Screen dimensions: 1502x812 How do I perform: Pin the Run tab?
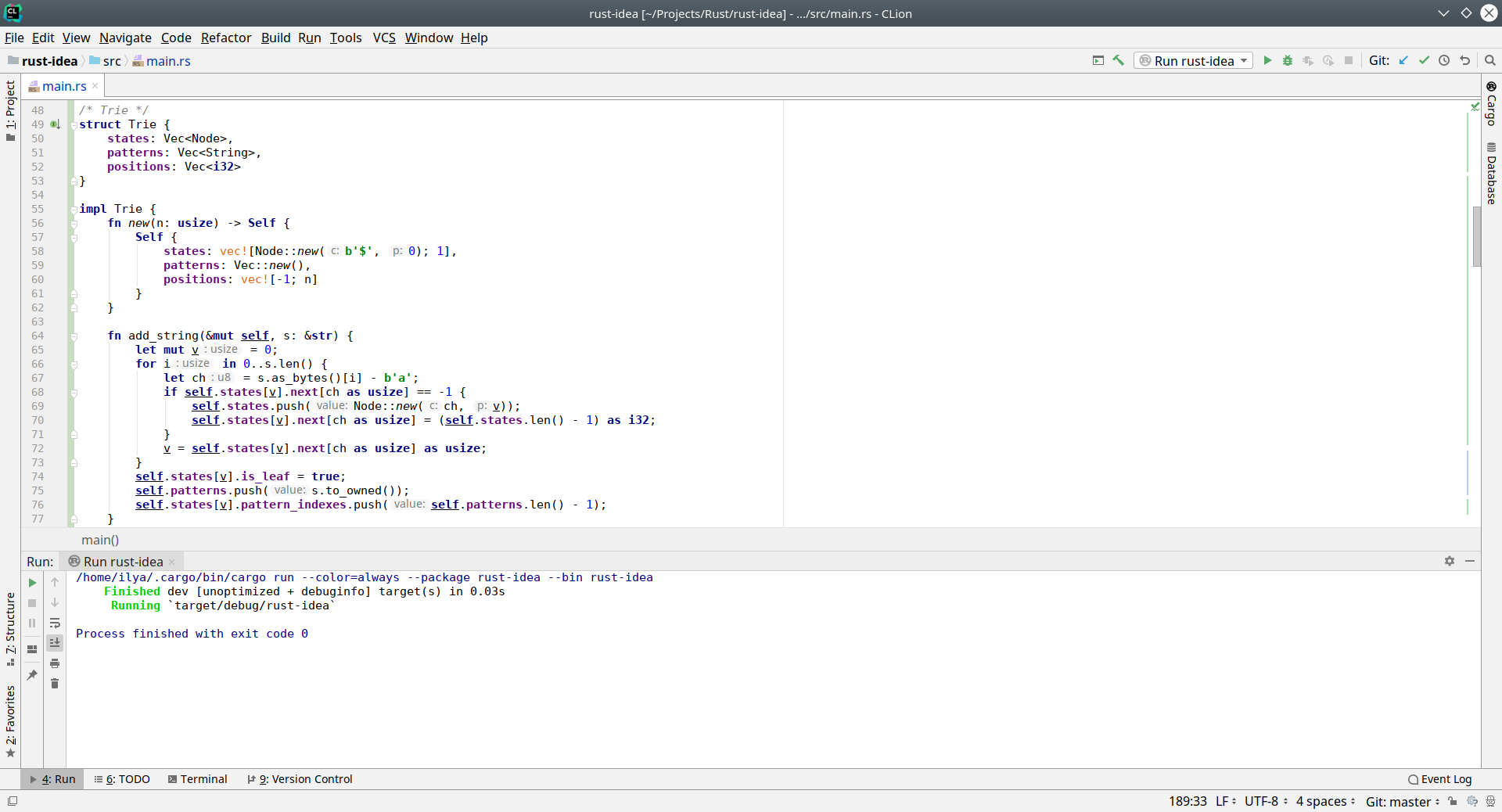tap(32, 675)
